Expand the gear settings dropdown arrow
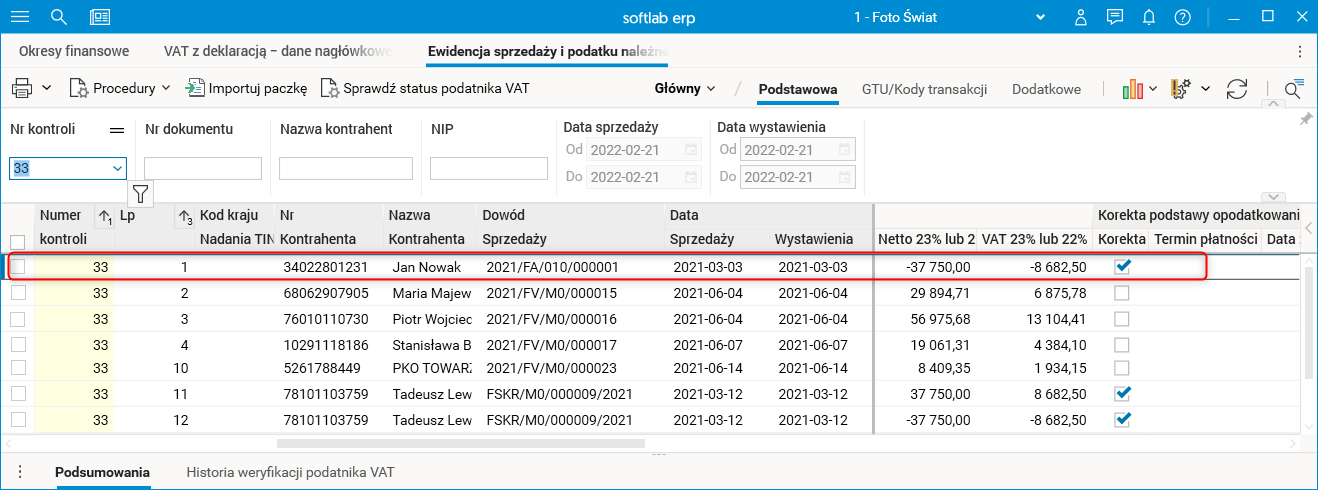Screen dimensions: 1318x490 tap(1205, 89)
